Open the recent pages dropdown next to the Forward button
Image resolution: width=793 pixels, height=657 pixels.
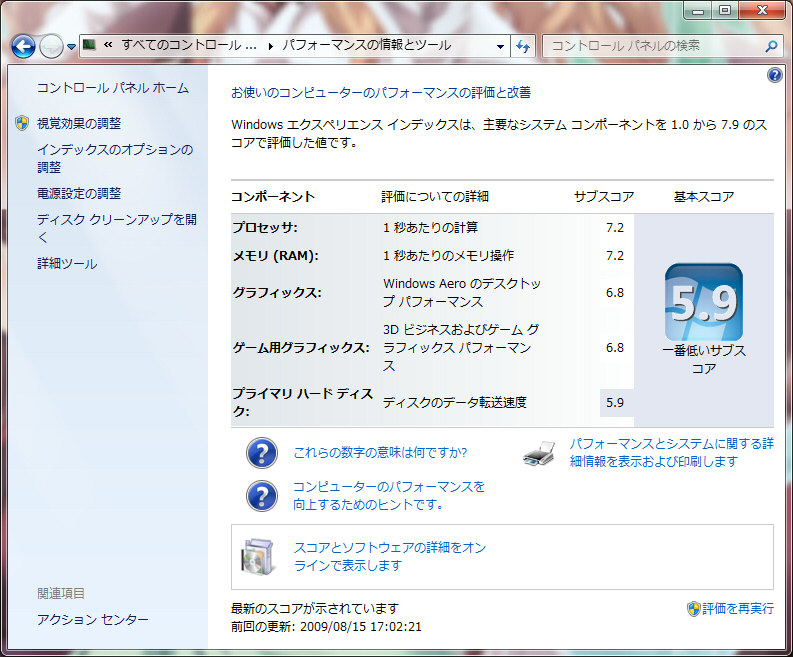tap(71, 47)
